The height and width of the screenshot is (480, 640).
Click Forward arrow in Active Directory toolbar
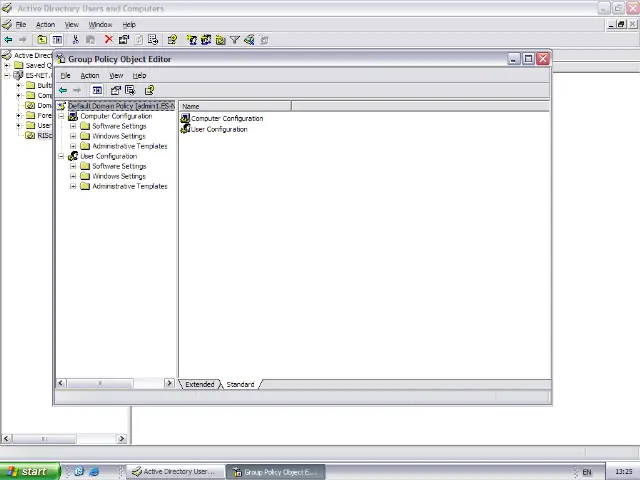pyautogui.click(x=22, y=40)
